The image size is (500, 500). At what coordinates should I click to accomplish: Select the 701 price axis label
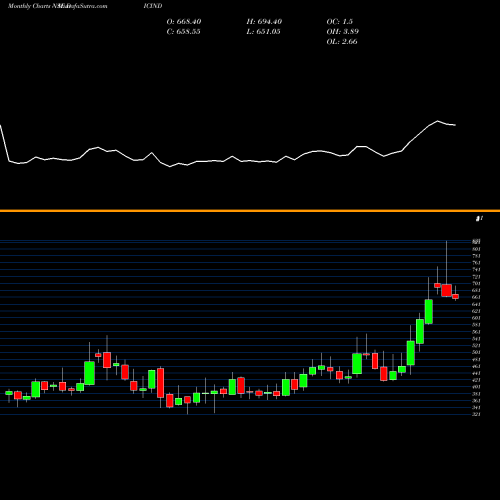click(x=476, y=284)
